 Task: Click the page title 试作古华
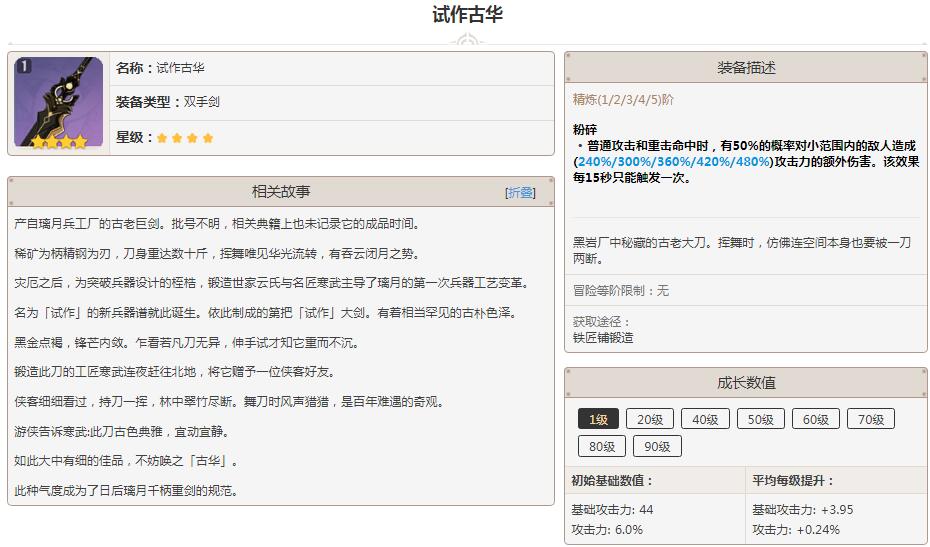(x=467, y=15)
